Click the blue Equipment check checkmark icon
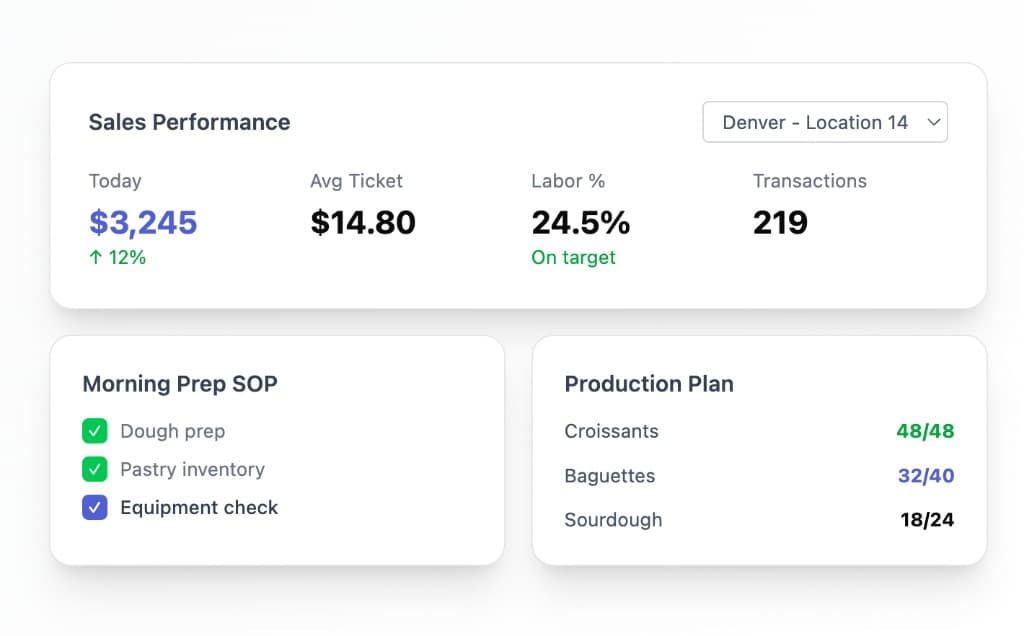Viewport: 1024px width, 636px height. pos(93,507)
